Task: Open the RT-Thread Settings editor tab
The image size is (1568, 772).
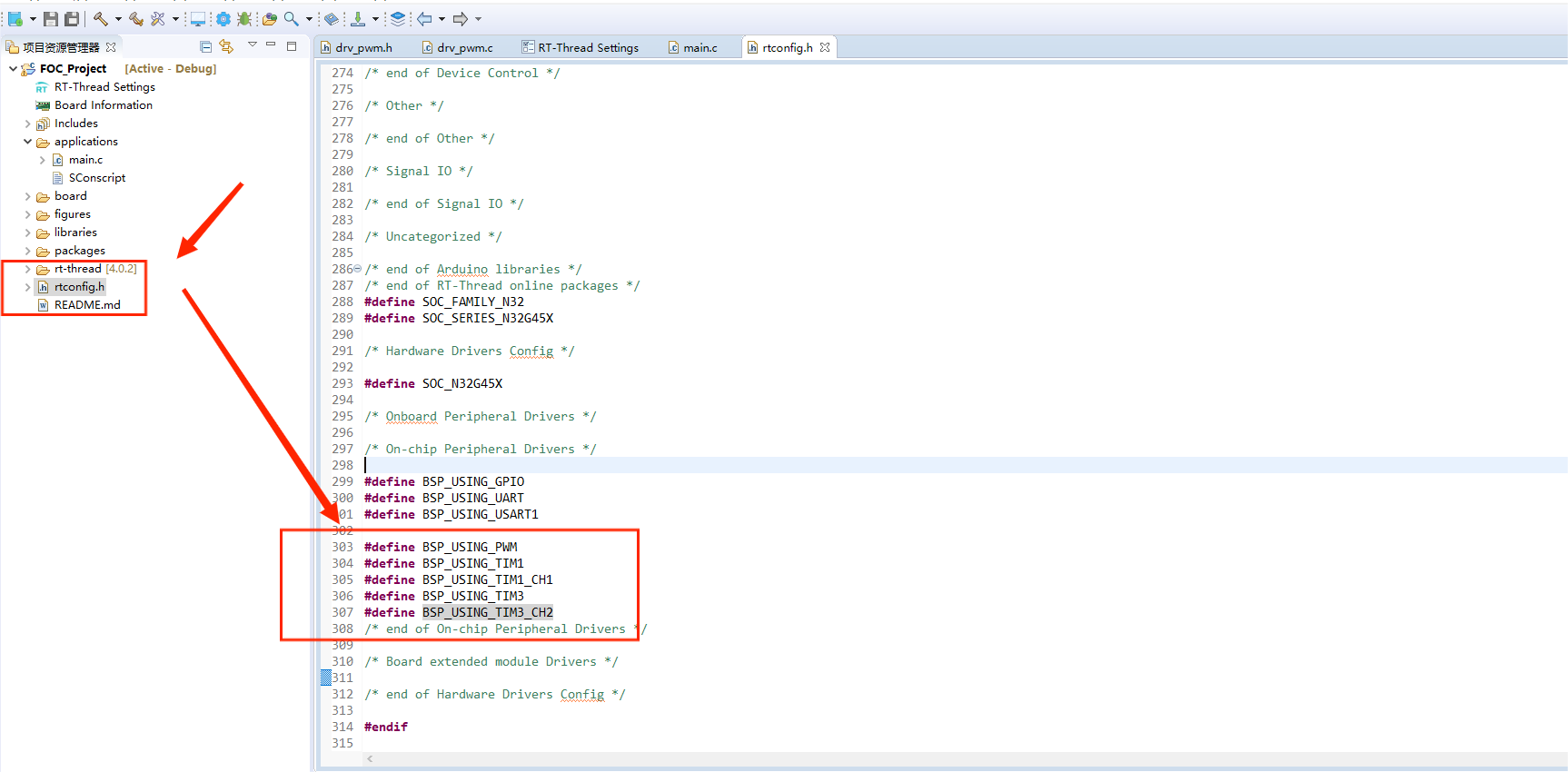Action: coord(580,47)
